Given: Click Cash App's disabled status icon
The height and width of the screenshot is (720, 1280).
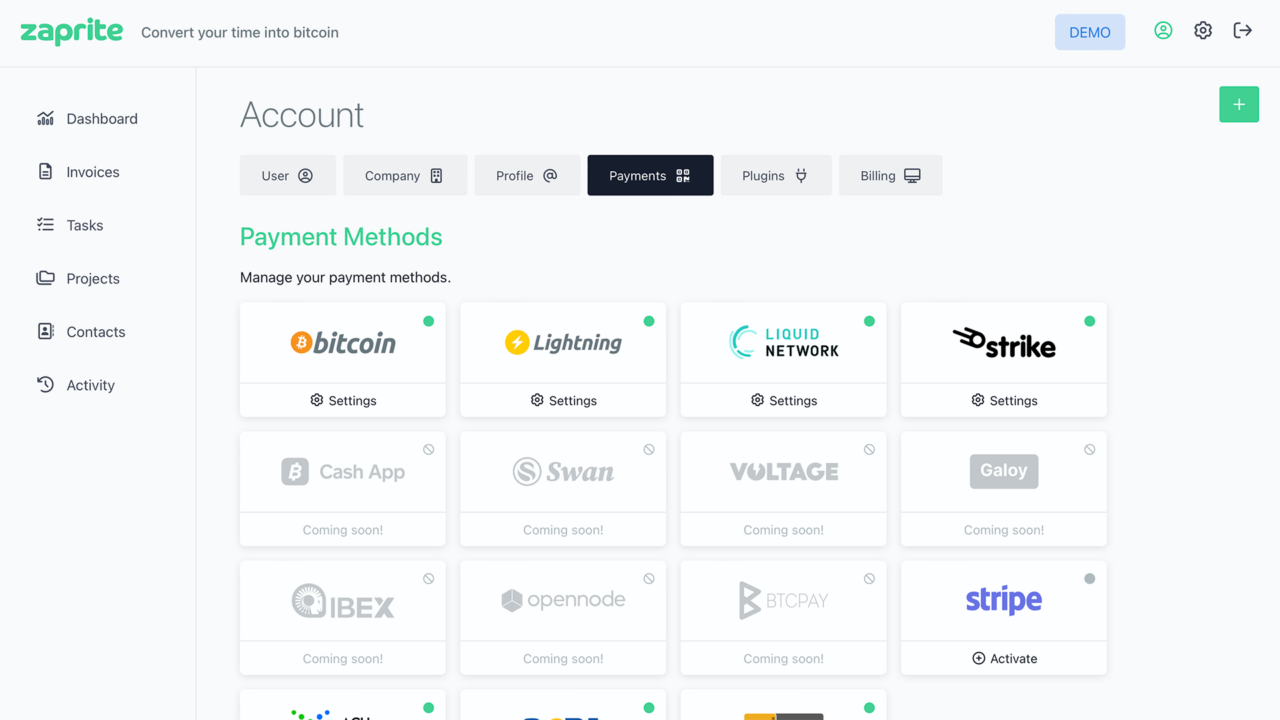Looking at the screenshot, I should (429, 450).
